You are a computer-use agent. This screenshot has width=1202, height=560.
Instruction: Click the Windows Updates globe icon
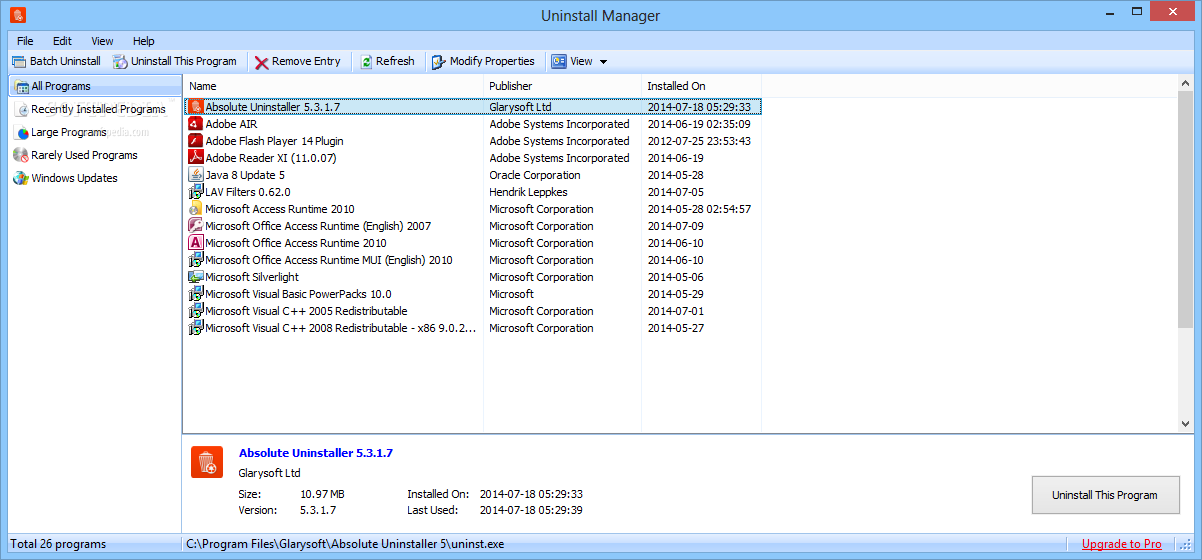tap(21, 178)
